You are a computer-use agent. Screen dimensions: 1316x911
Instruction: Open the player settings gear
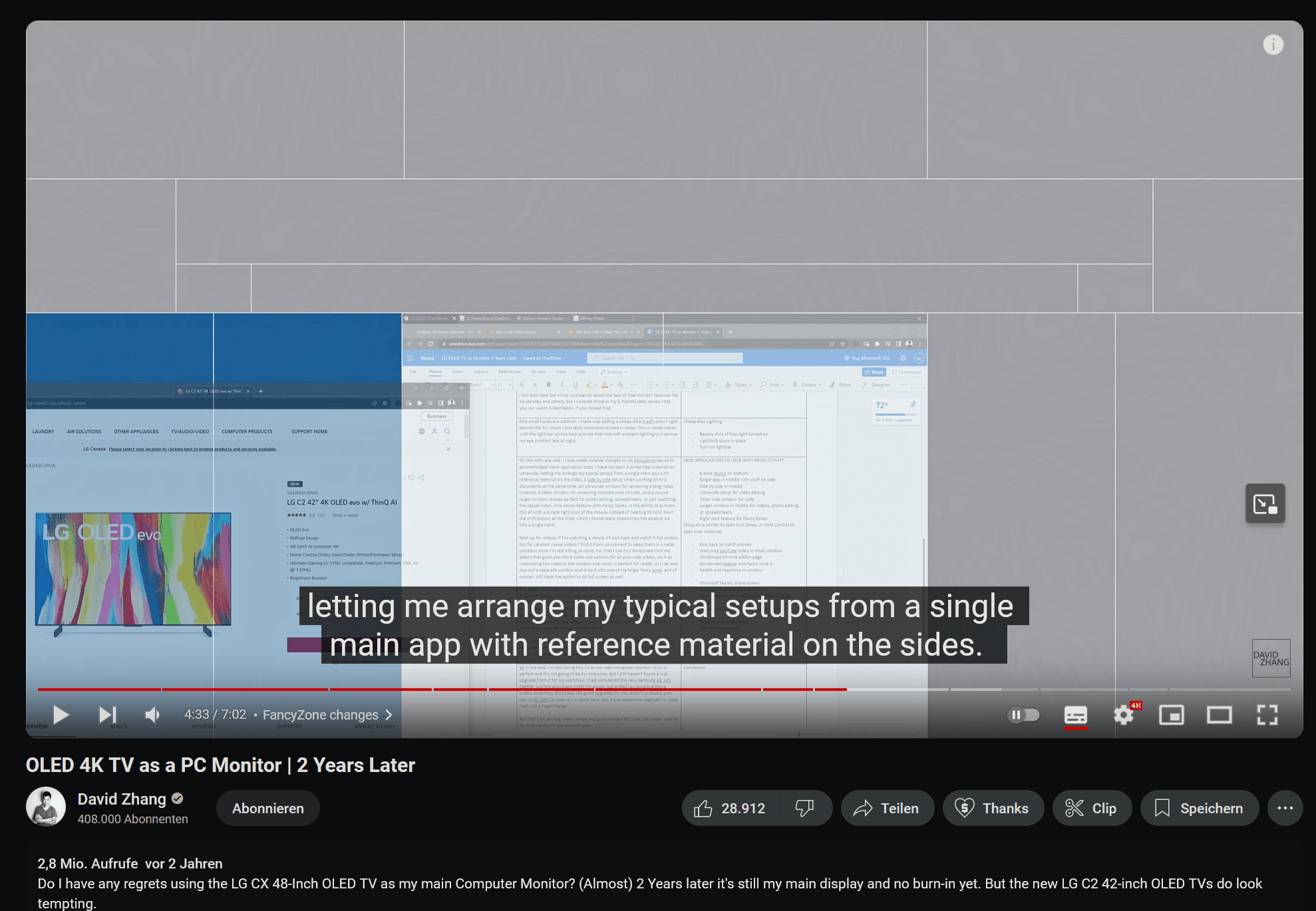tap(1124, 715)
